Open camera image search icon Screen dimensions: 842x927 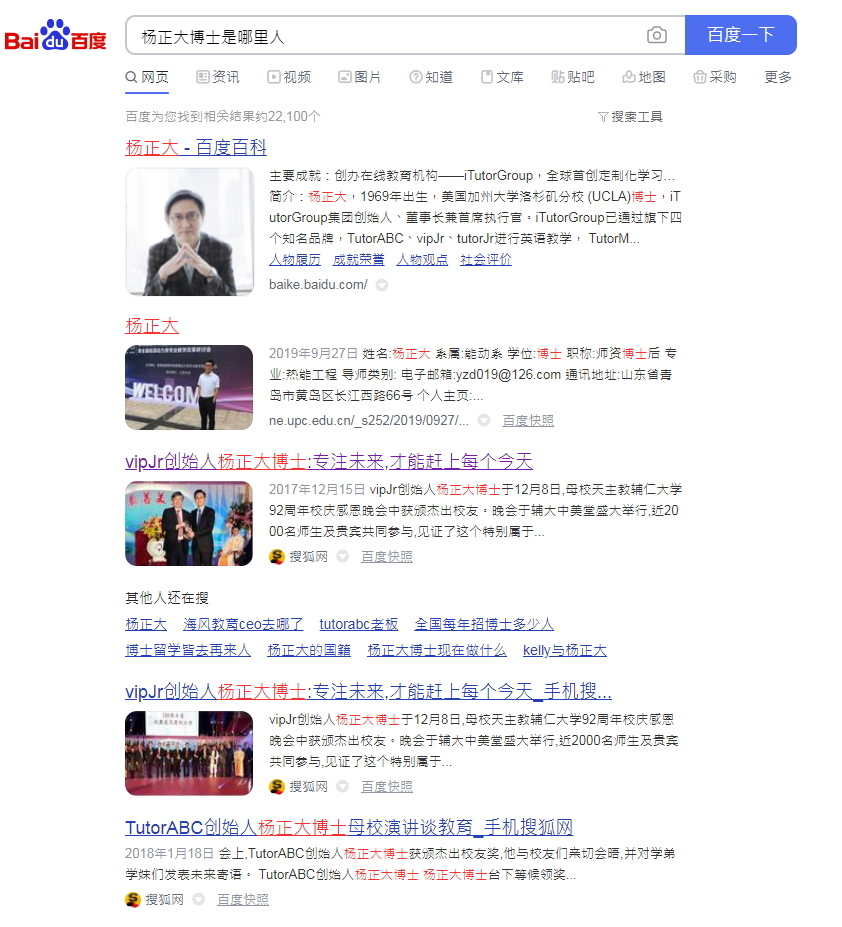(x=656, y=35)
